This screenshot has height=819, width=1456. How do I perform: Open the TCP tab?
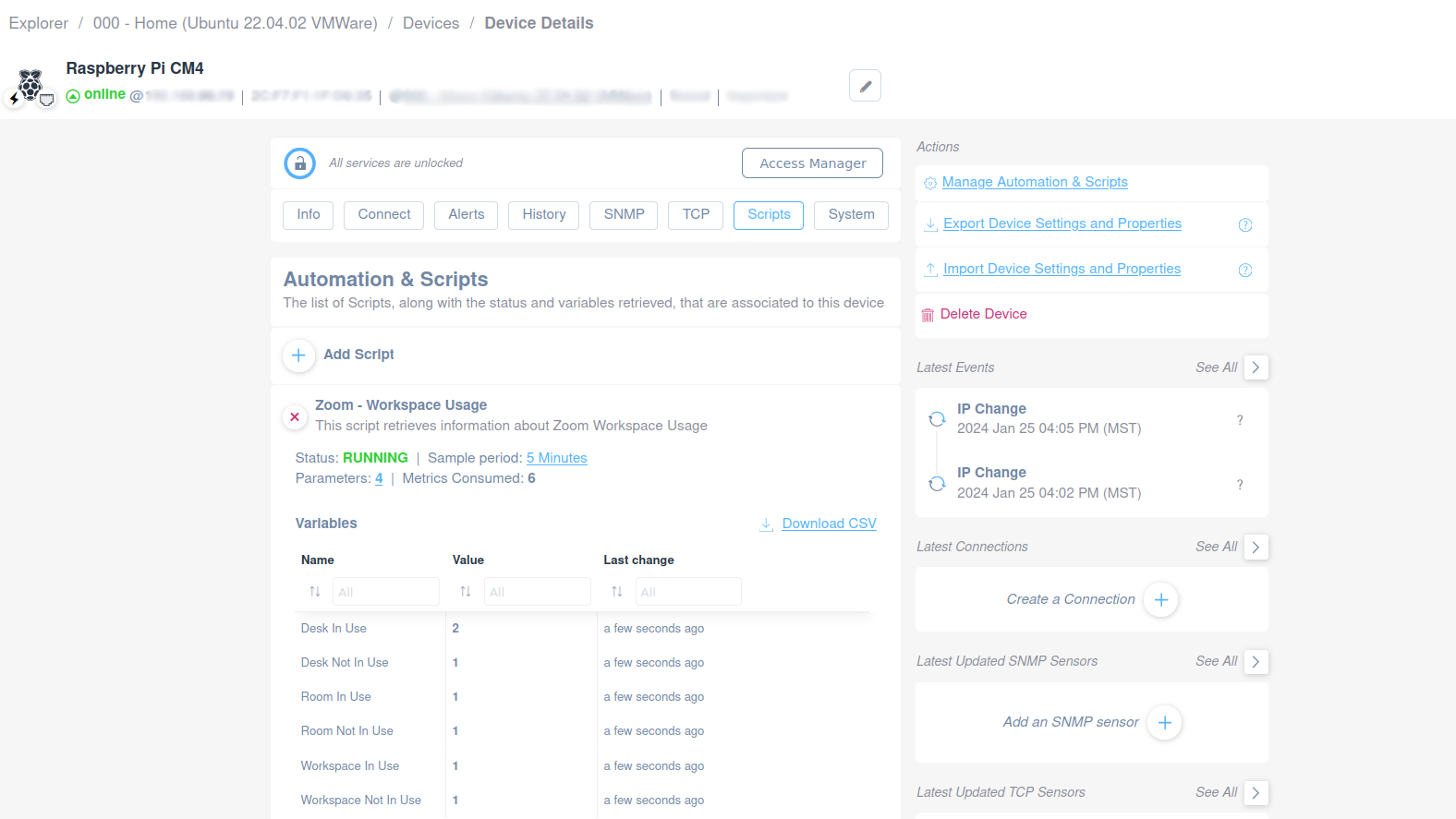(x=697, y=215)
